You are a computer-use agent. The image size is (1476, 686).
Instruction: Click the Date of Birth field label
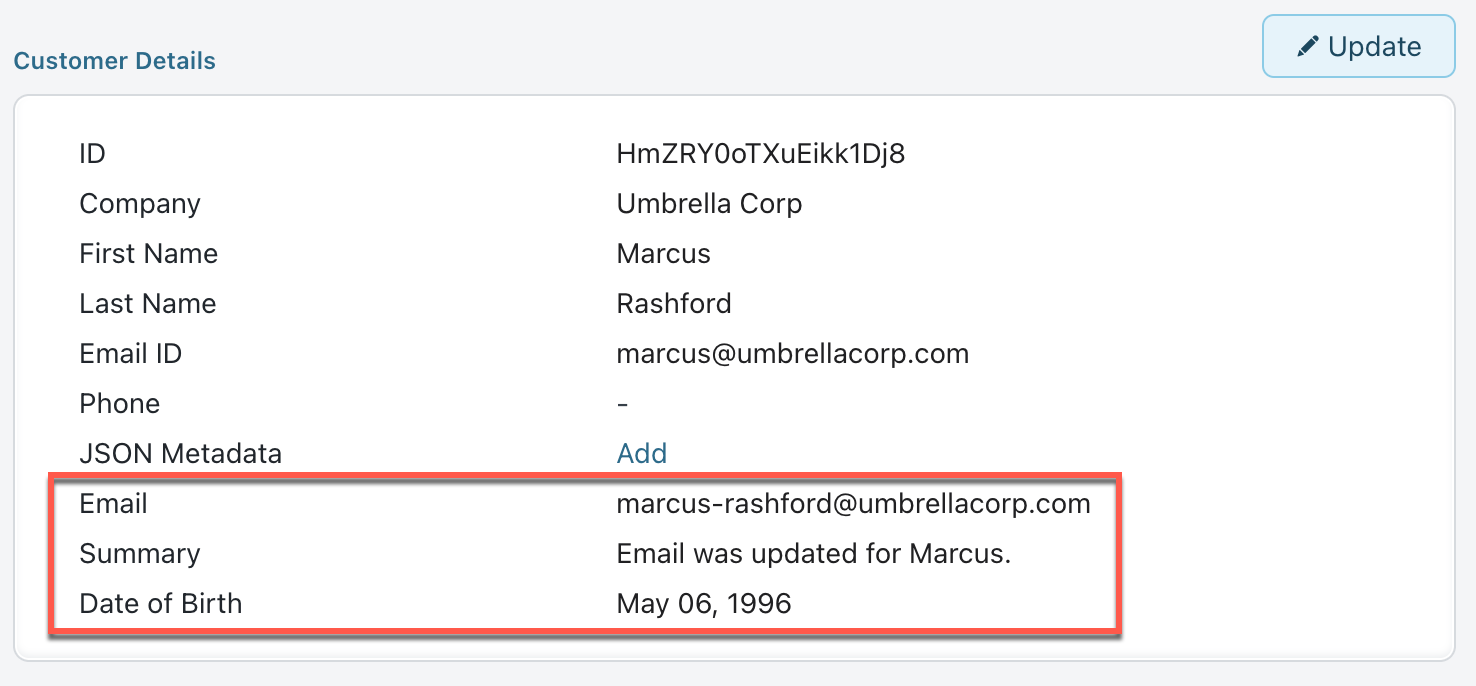161,604
